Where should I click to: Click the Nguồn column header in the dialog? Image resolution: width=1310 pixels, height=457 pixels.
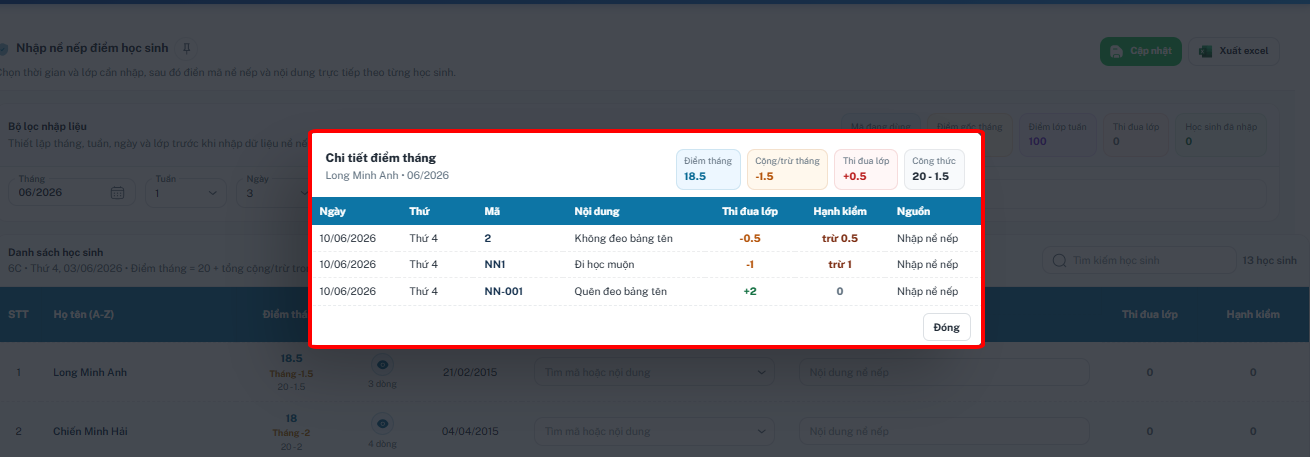coord(913,211)
